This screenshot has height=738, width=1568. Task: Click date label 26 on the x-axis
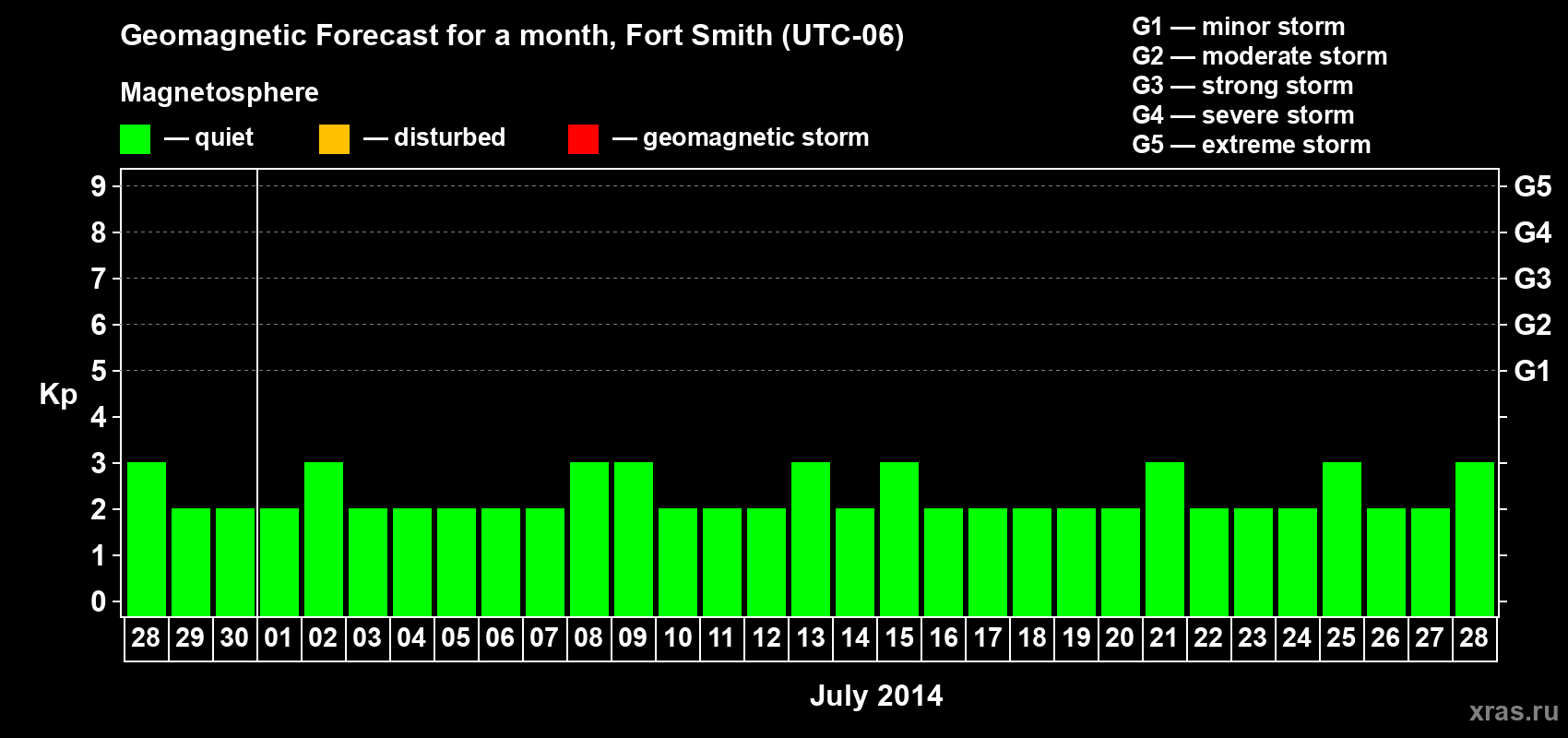(1385, 638)
